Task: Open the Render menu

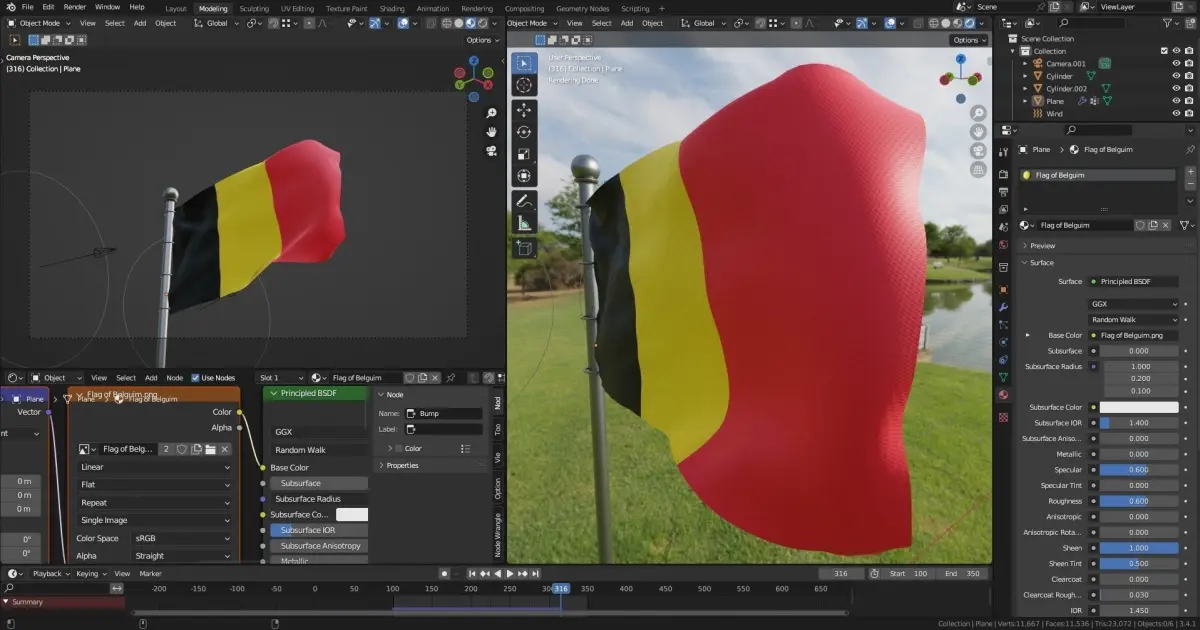Action: (x=75, y=7)
